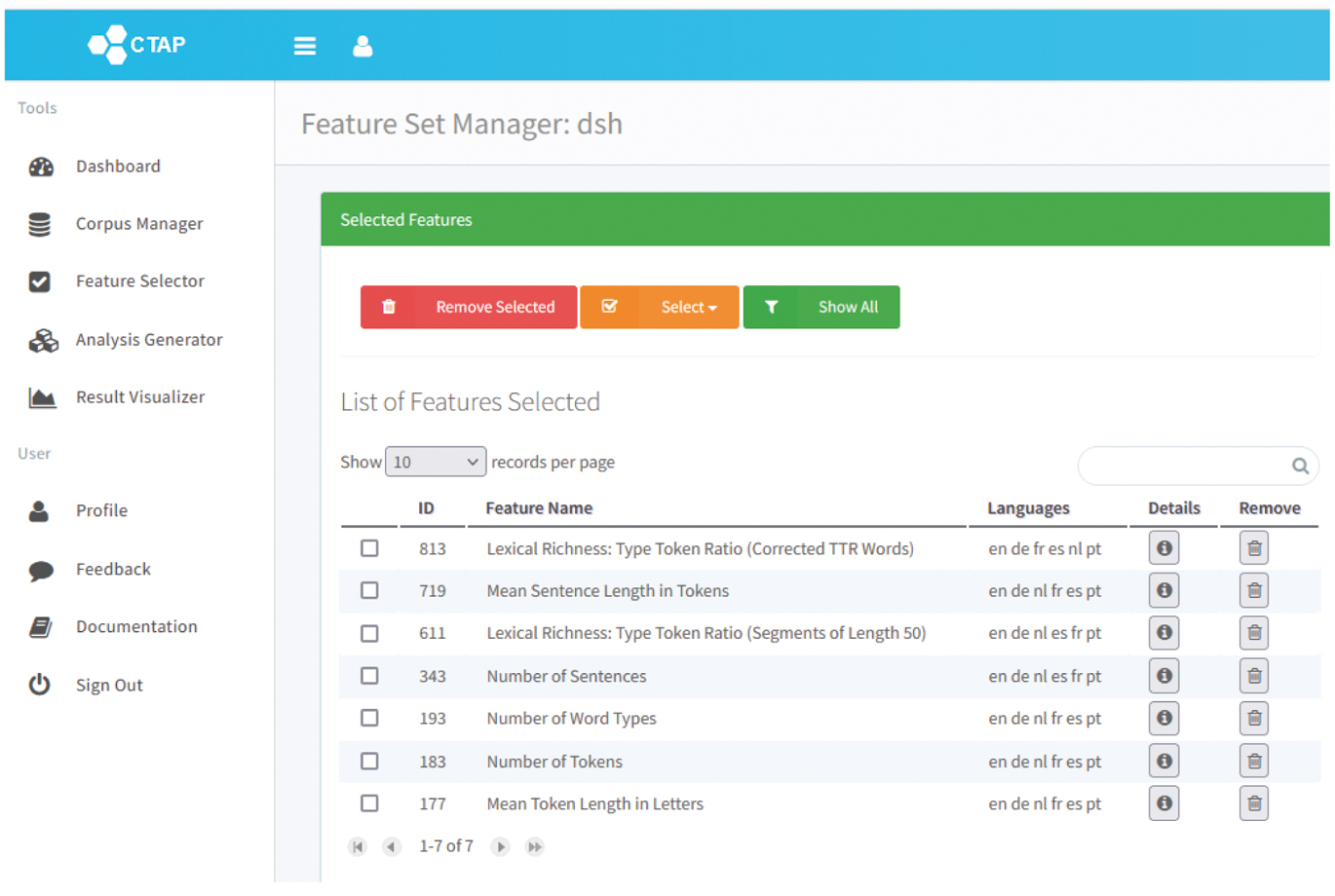The height and width of the screenshot is (896, 1335).
Task: Click the hamburger menu icon in header
Action: tap(304, 46)
